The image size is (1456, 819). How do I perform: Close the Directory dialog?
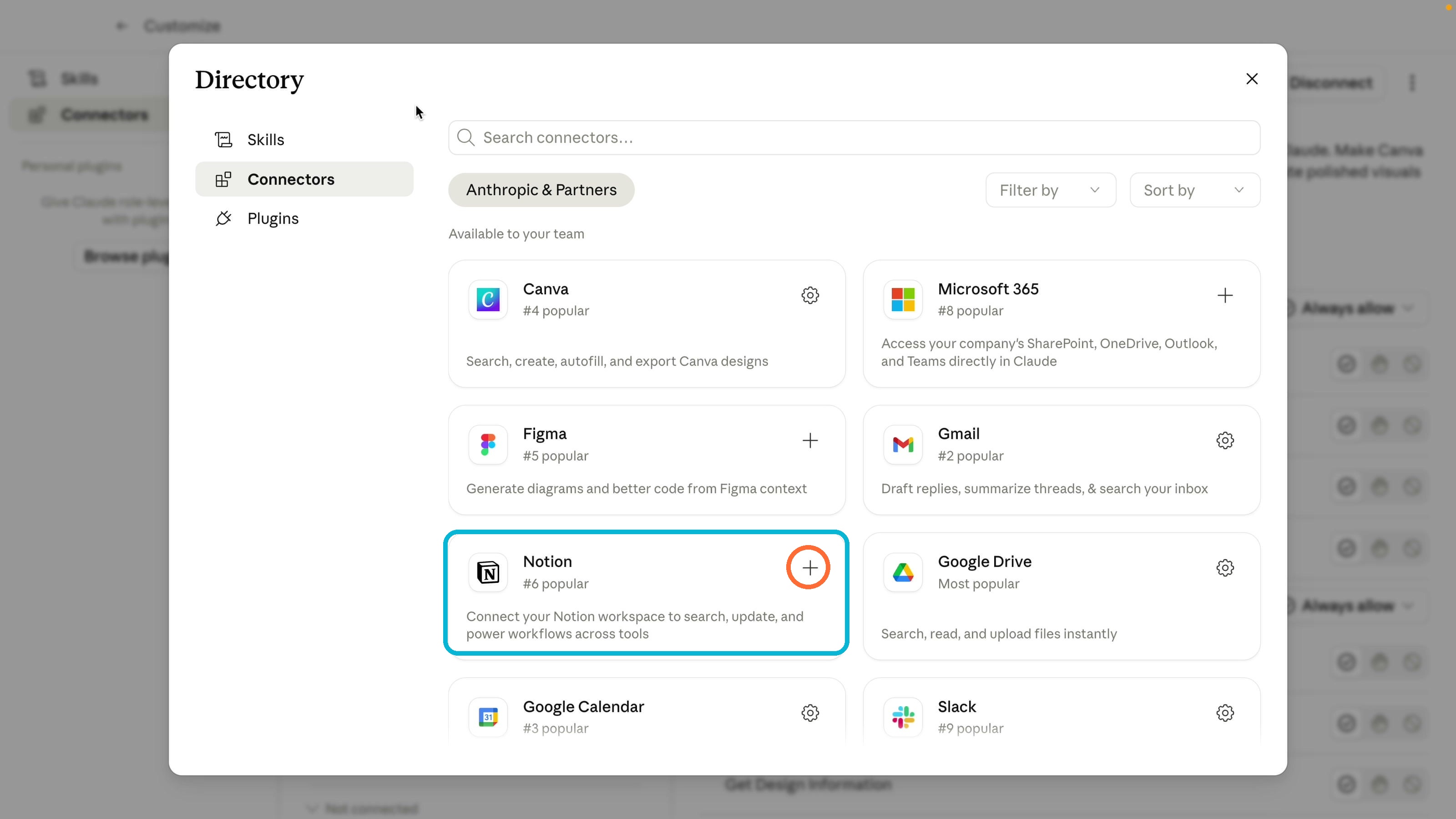[1252, 79]
